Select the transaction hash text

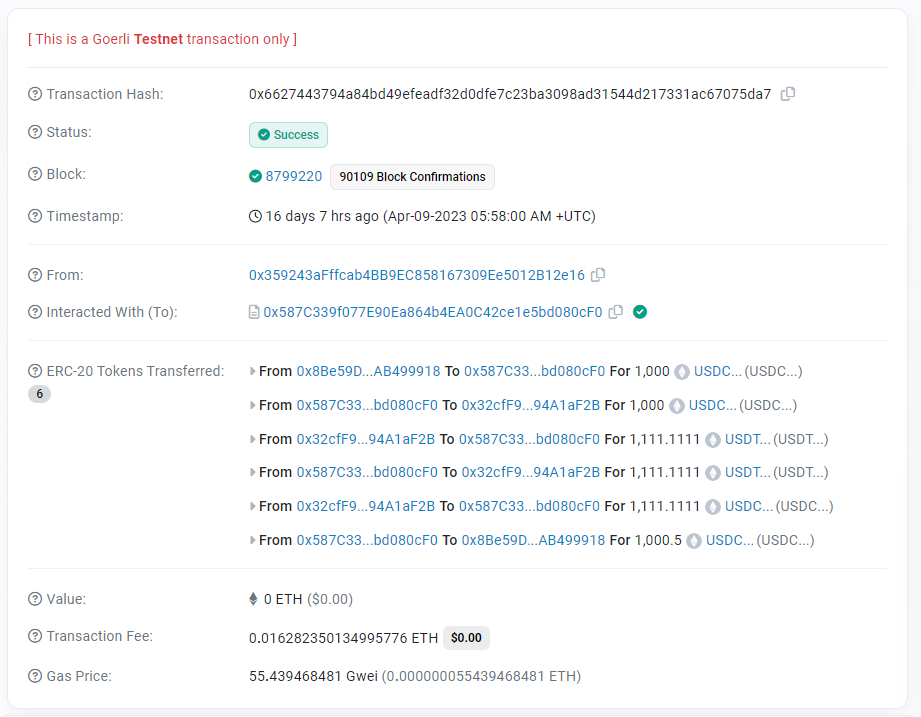(x=510, y=94)
